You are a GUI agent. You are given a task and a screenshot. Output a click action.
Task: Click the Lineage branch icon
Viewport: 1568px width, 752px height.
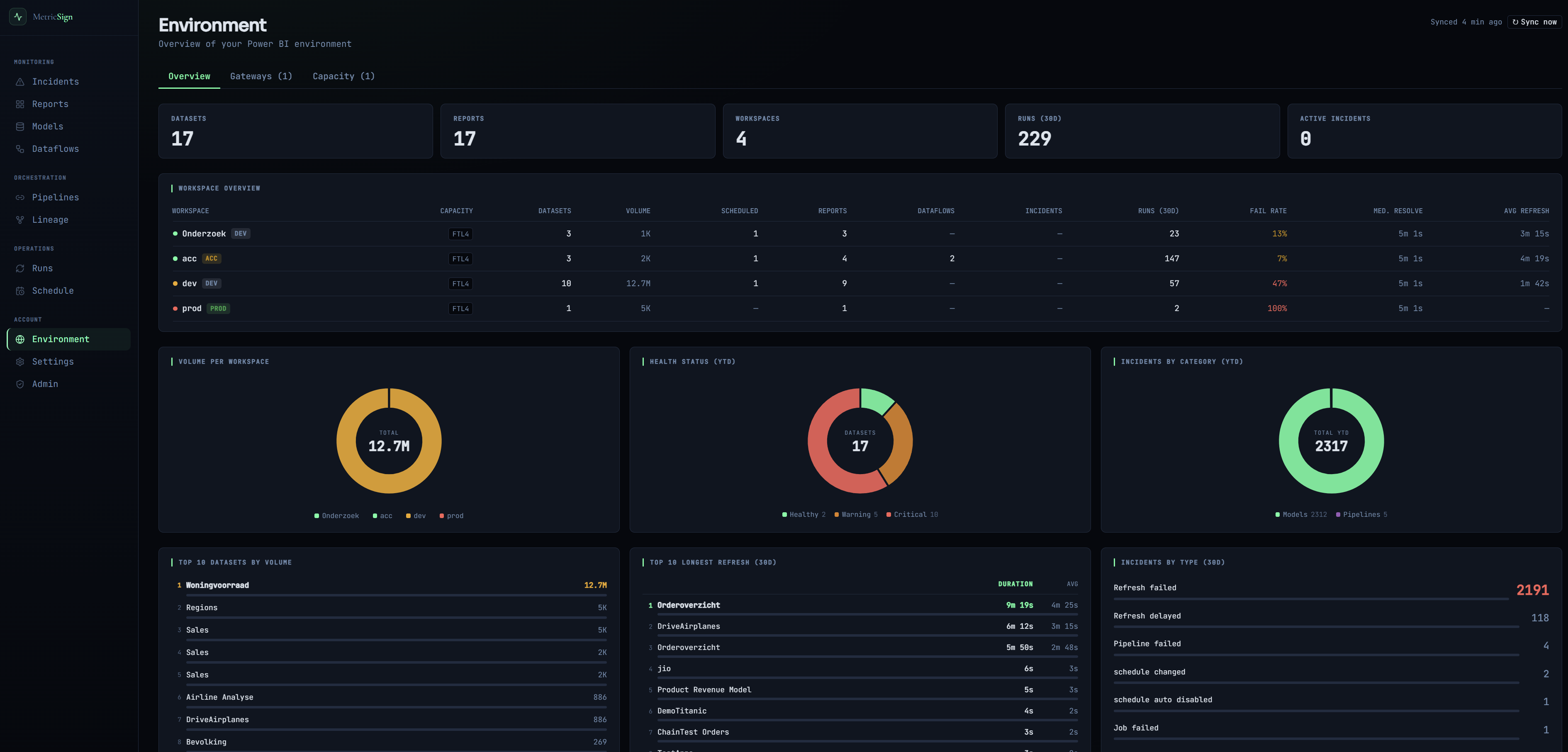point(20,220)
